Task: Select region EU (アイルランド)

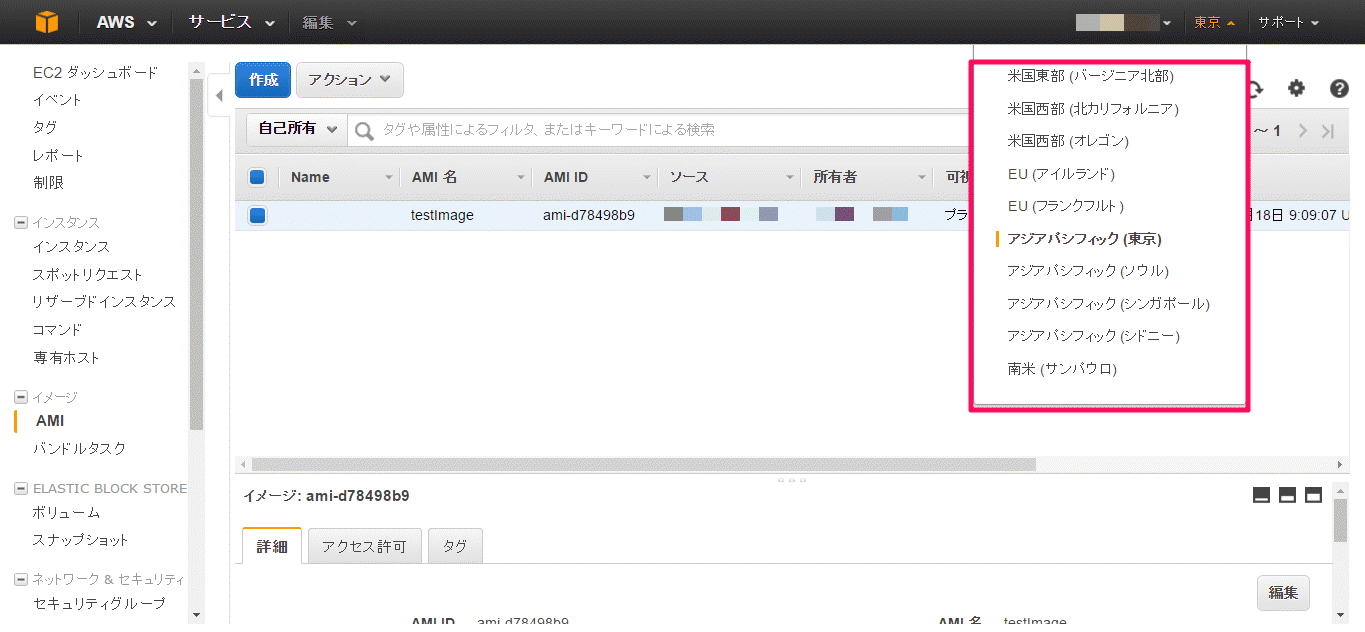Action: (x=1061, y=174)
